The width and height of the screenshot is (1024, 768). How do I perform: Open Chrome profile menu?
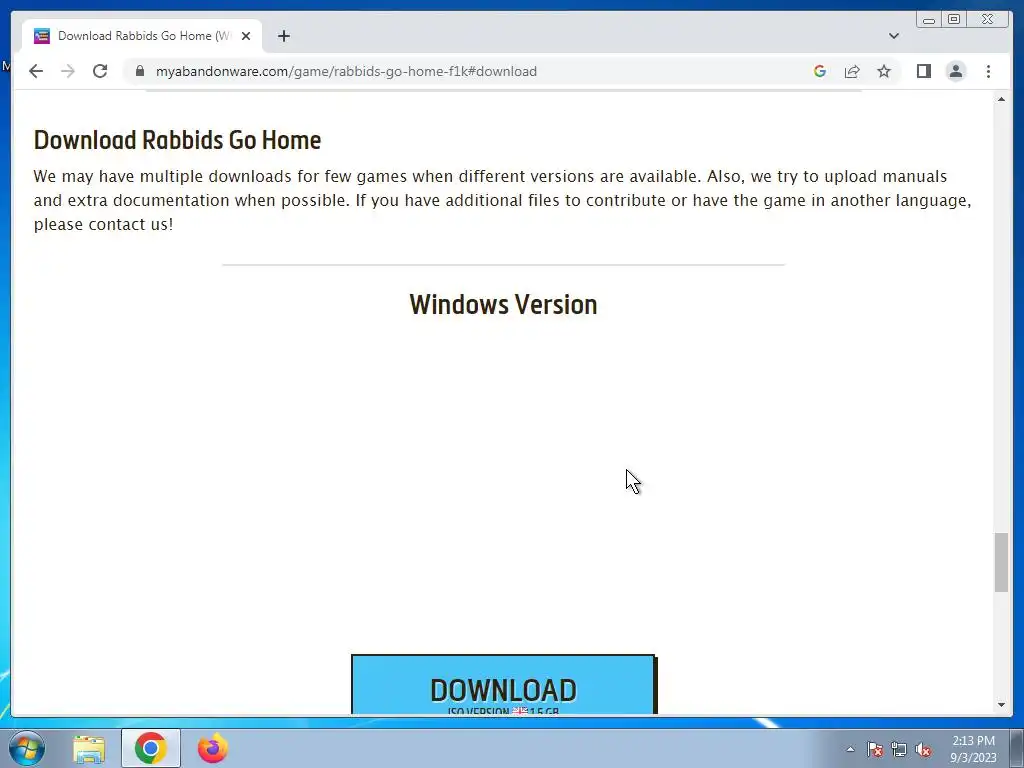pos(955,71)
